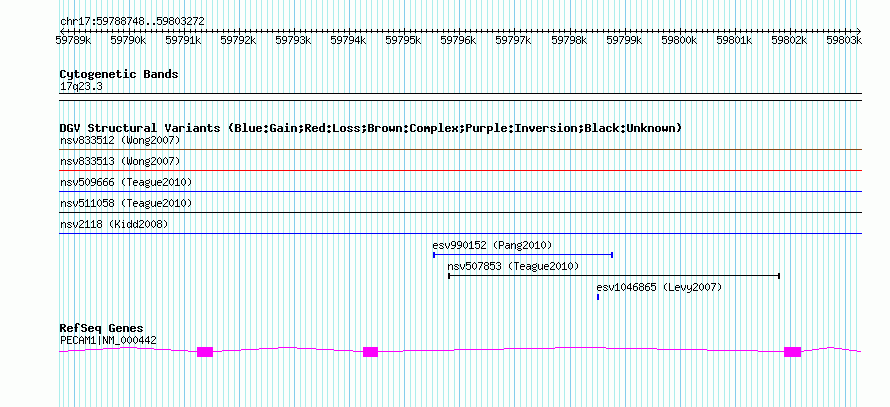Select the RefSeq Genes track title

click(x=102, y=328)
